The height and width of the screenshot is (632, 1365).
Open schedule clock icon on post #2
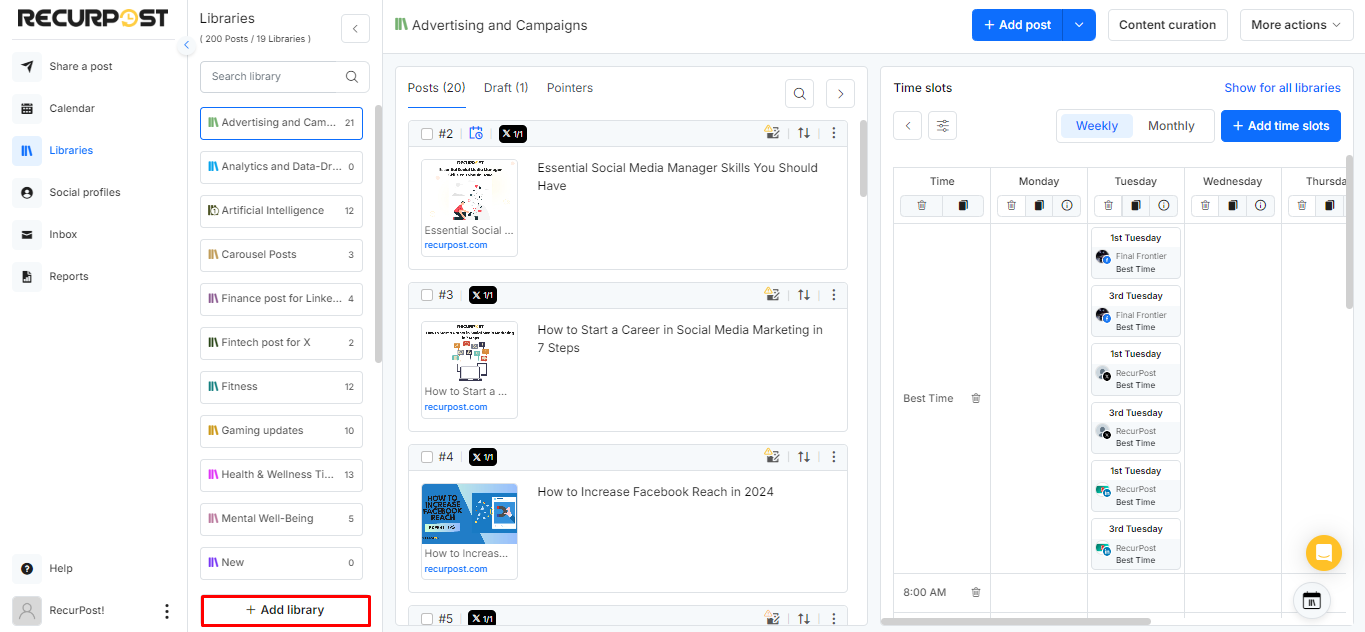pos(476,133)
